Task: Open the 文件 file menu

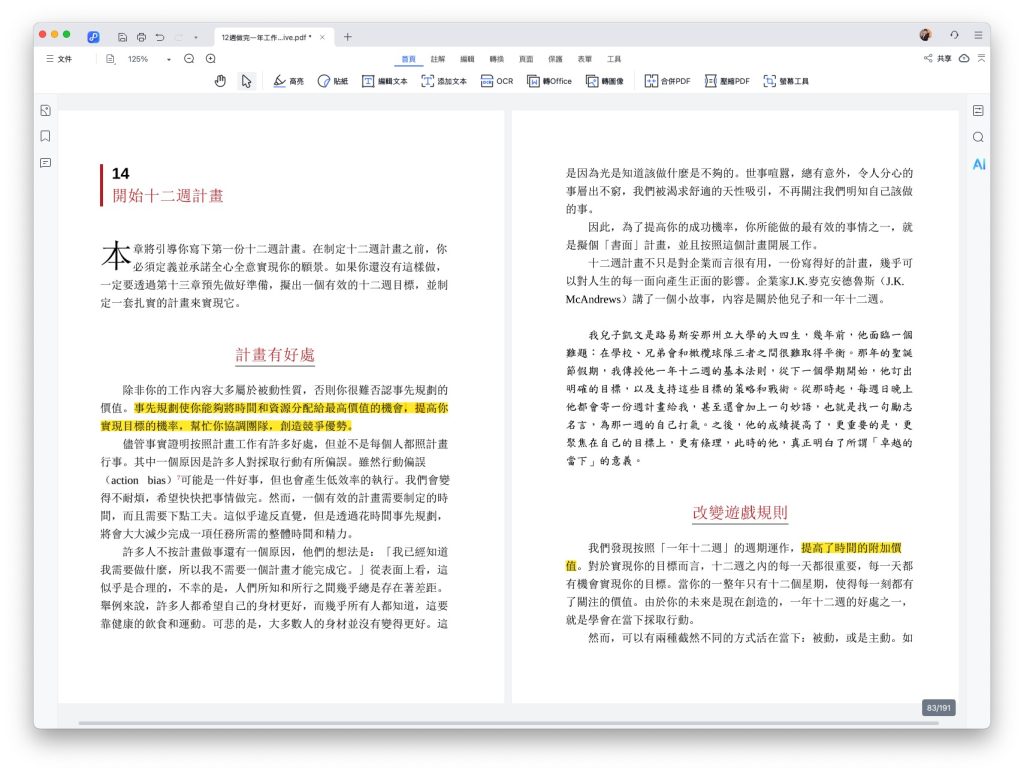Action: (59, 59)
